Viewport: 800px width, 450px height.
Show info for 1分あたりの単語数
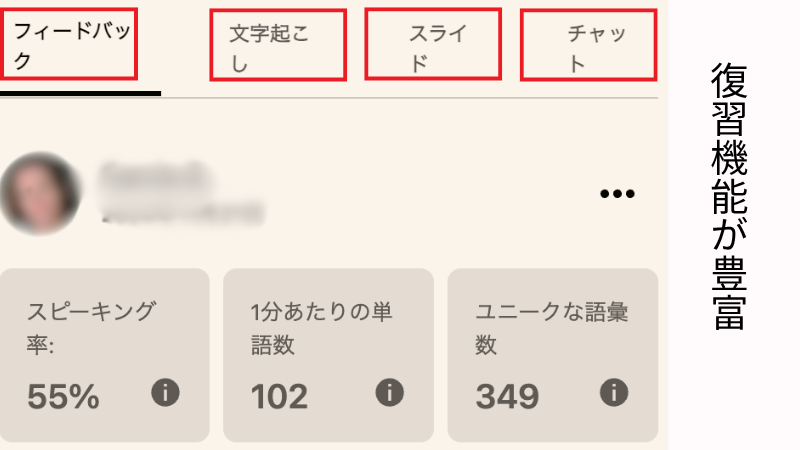tap(390, 393)
